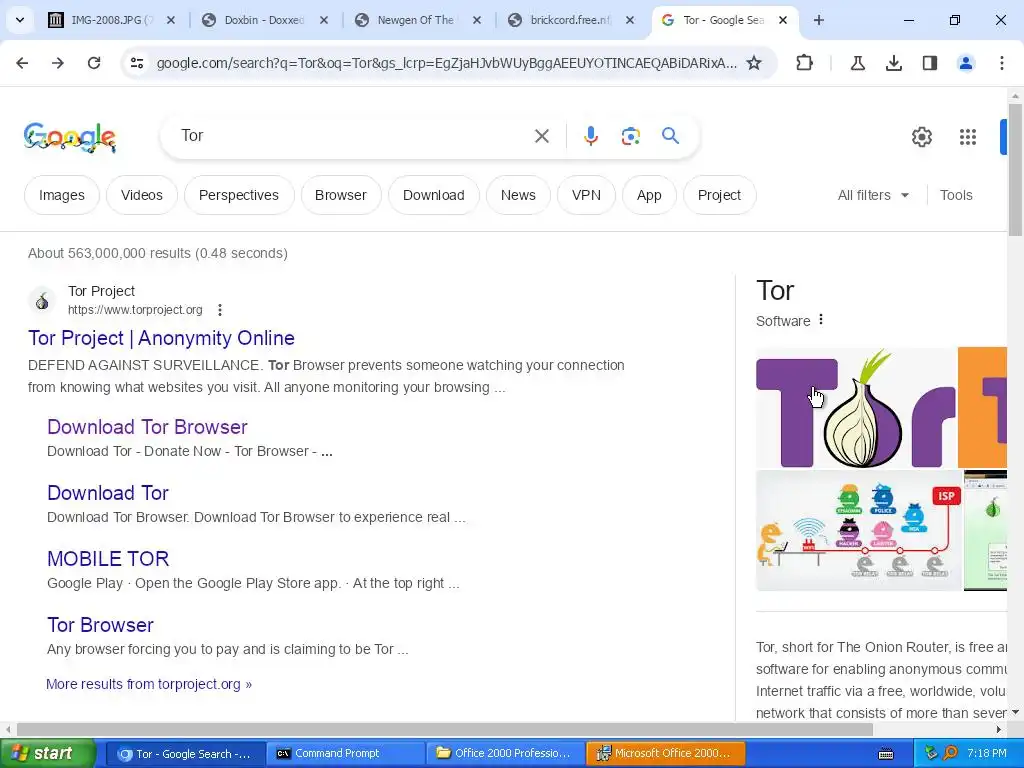Open Tor Project | Anonymity Online result
The height and width of the screenshot is (768, 1024).
[161, 338]
